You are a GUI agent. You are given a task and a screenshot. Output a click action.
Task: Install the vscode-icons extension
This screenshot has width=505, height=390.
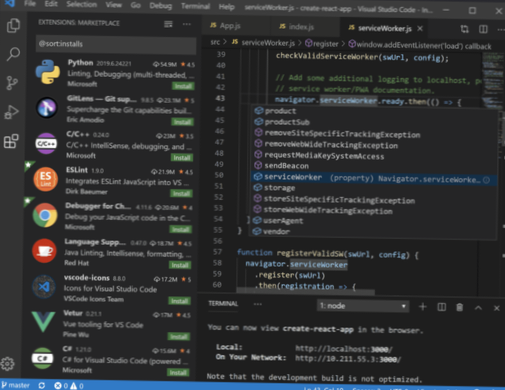coord(179,301)
